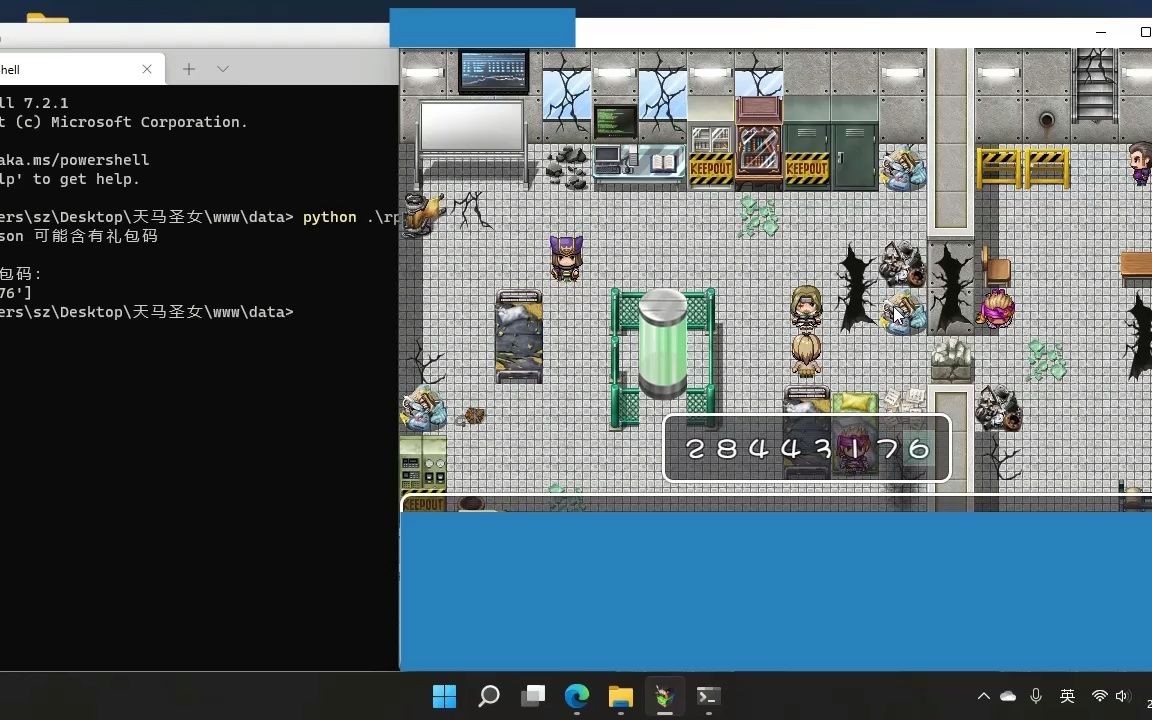Maximize the game window
1152x720 pixels.
[1145, 32]
